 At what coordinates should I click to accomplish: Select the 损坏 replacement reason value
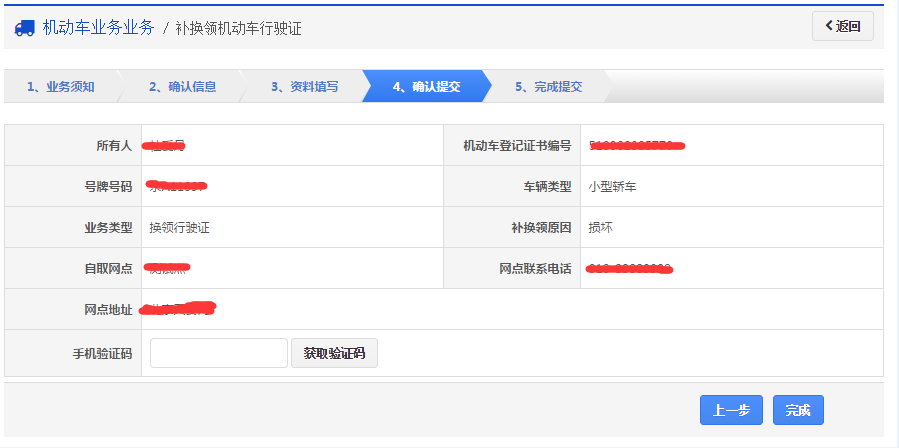[x=600, y=227]
